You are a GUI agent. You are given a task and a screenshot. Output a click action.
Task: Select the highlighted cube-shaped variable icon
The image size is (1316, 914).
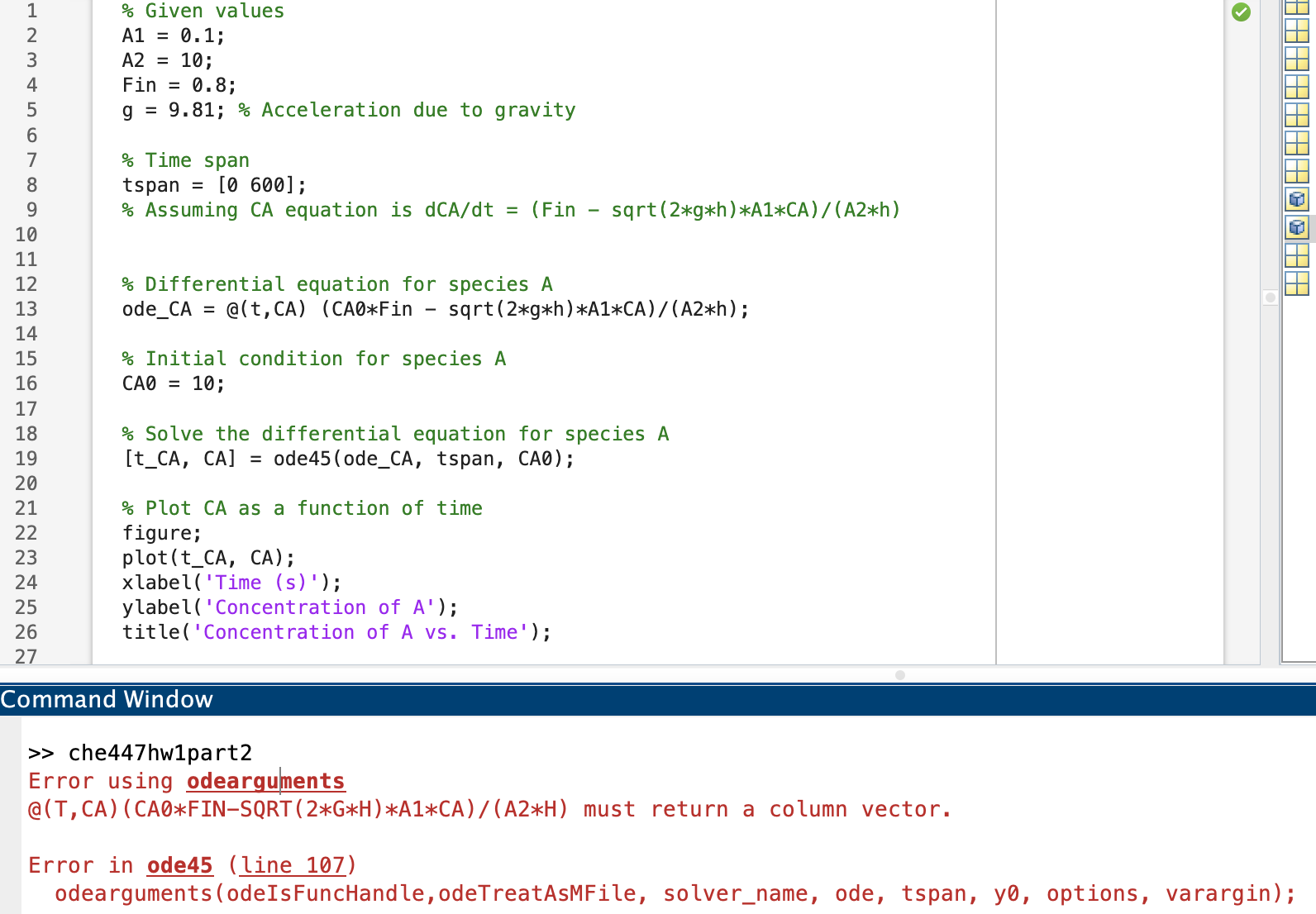click(x=1297, y=227)
